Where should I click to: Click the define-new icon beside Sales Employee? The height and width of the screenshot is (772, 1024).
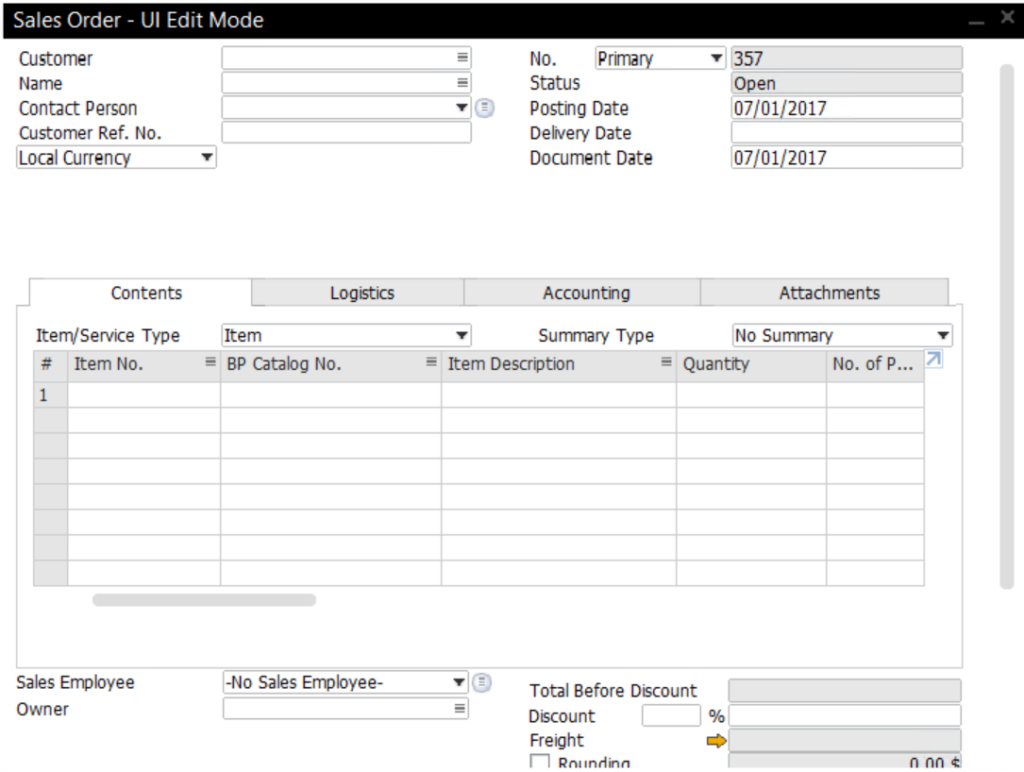point(484,681)
